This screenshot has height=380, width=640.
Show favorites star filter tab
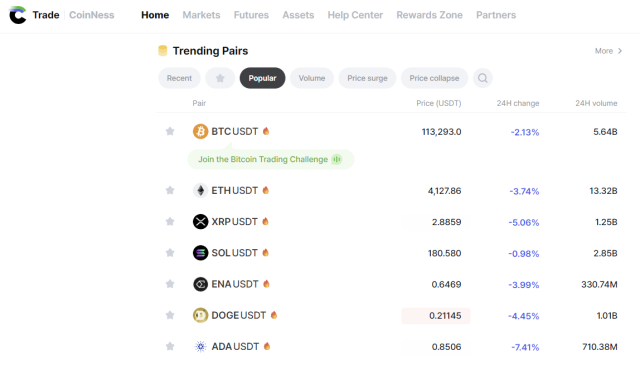[220, 78]
